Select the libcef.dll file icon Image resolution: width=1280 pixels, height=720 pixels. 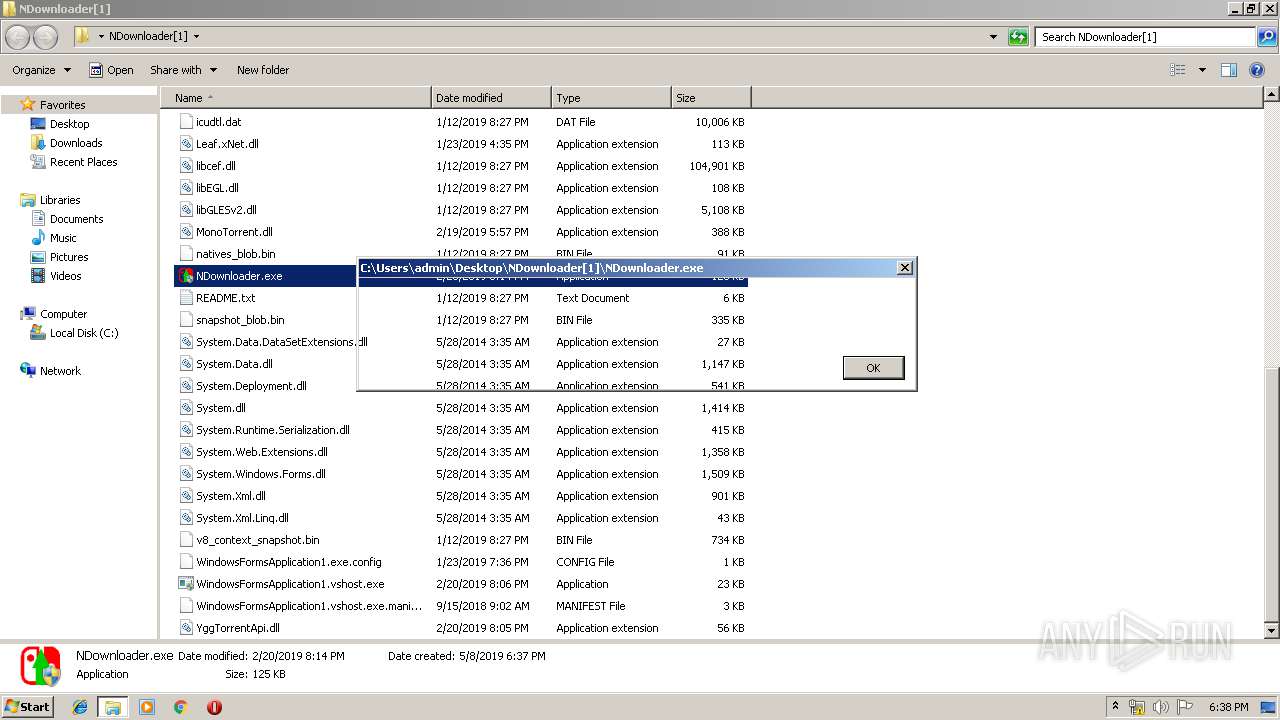185,166
